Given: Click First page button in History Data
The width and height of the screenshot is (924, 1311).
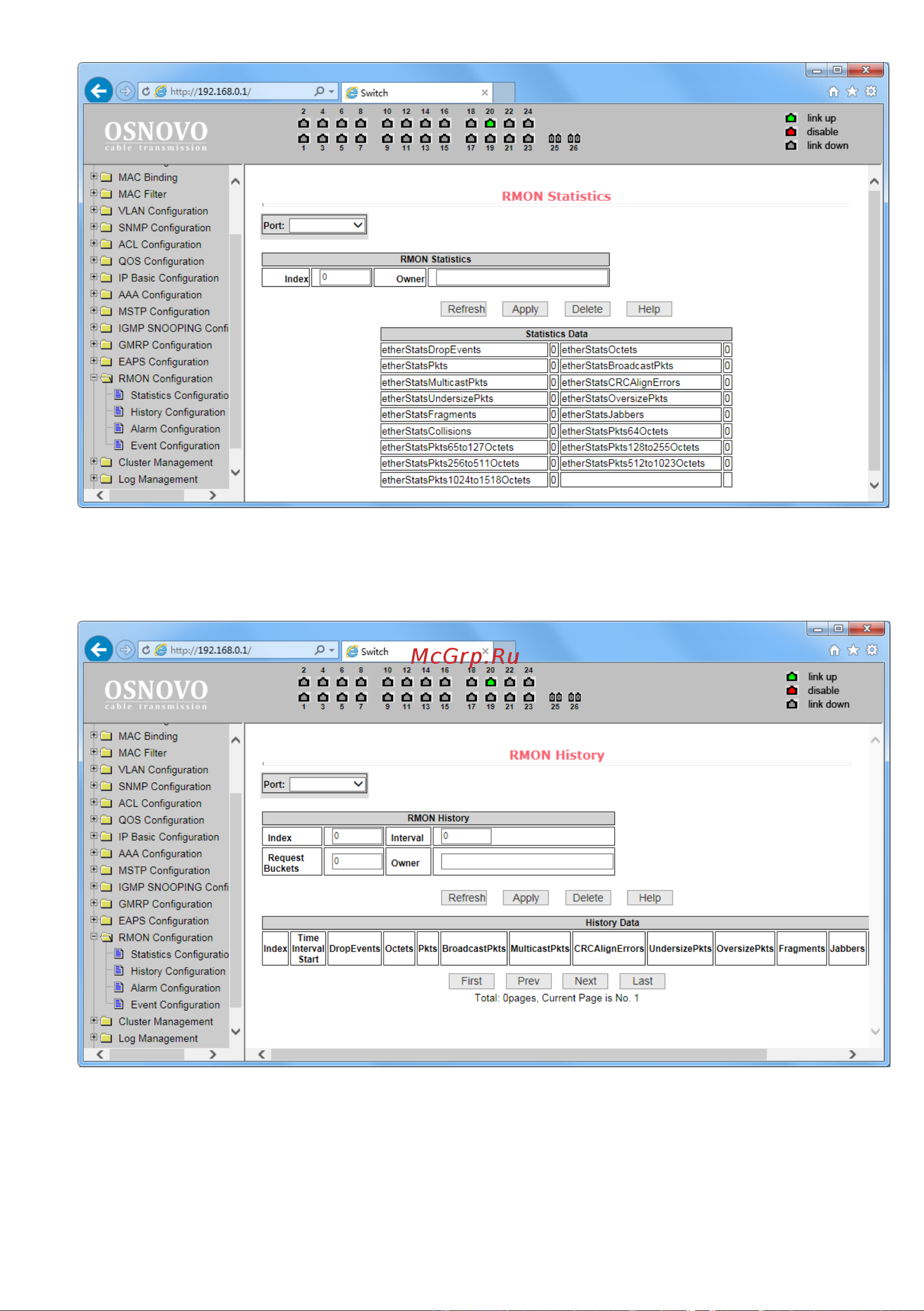Looking at the screenshot, I should click(471, 981).
